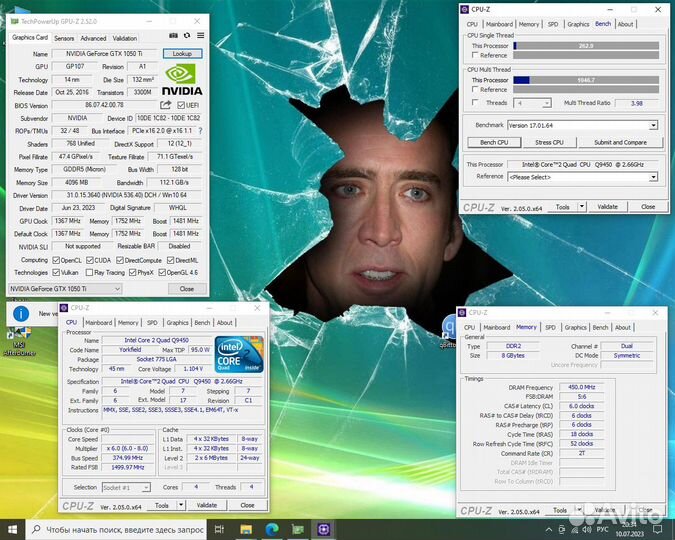
Task: Click the blue info notification icon
Action: tap(21, 313)
